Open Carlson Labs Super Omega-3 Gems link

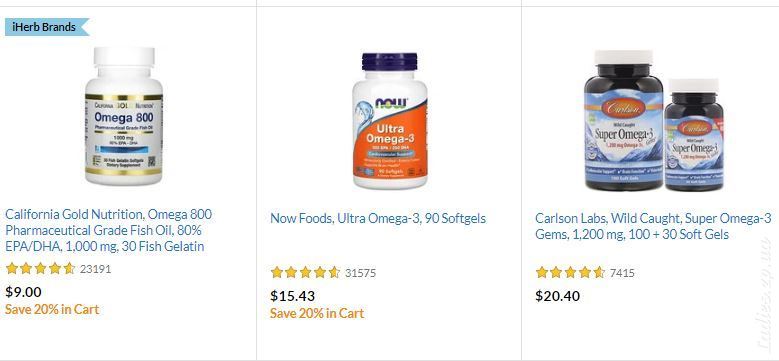(653, 226)
